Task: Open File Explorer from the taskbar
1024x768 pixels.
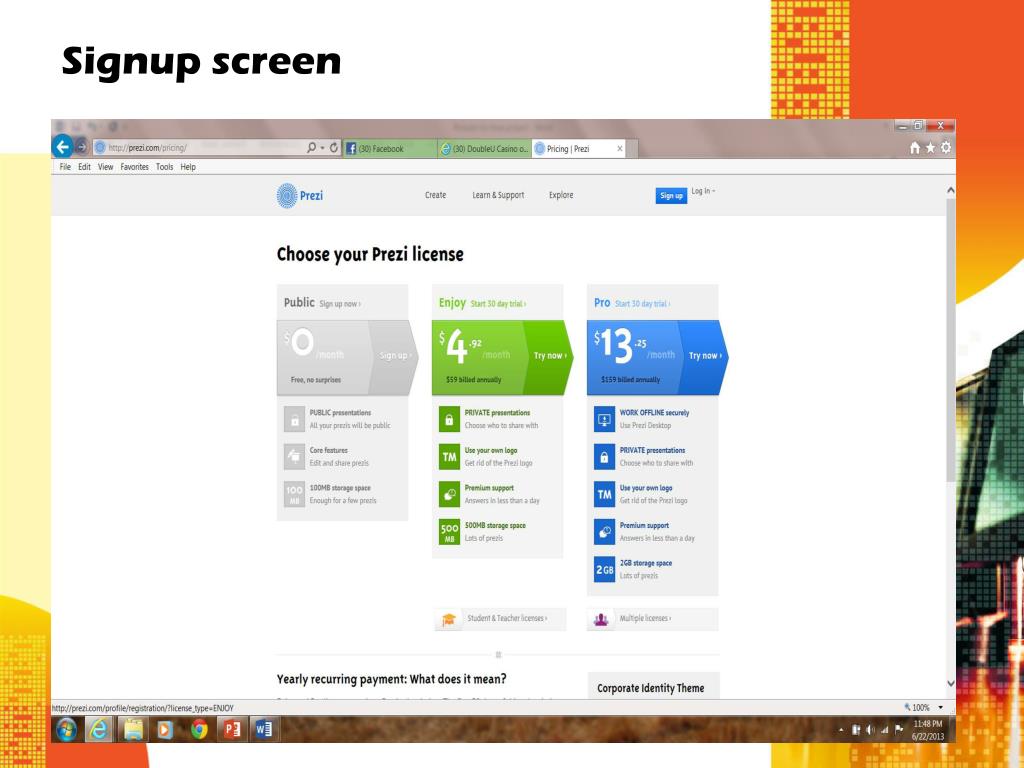Action: [x=133, y=729]
